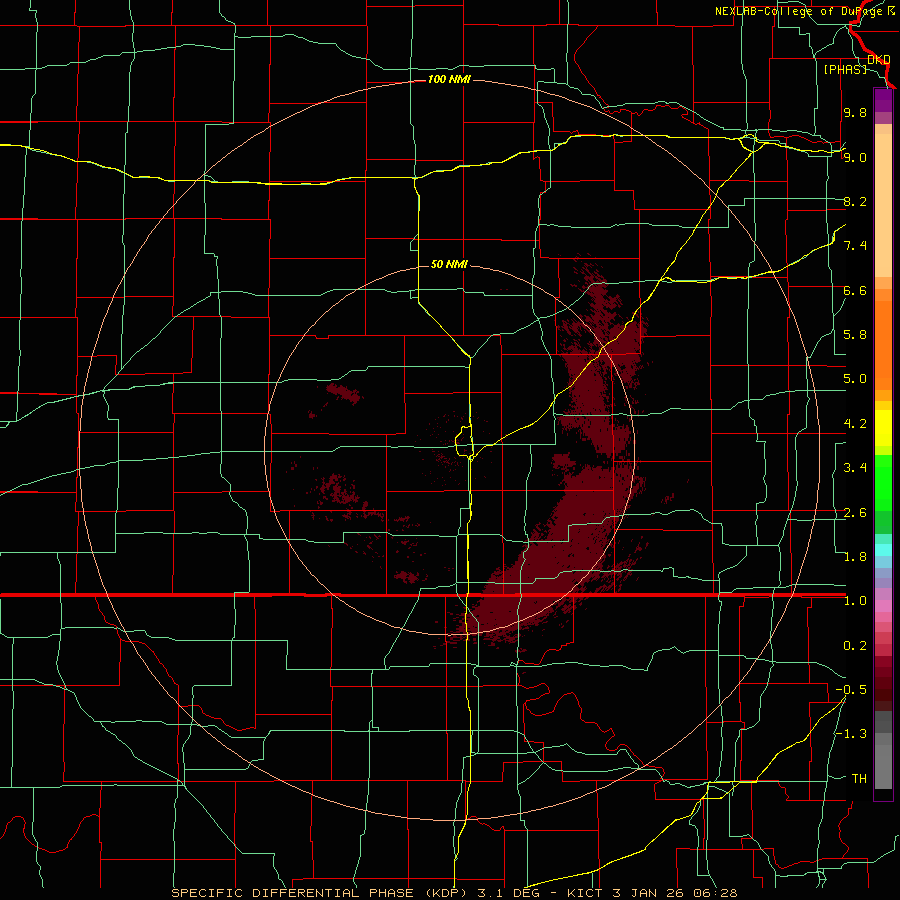Pick the yellow band near 4.2
This screenshot has width=900, height=900.
click(883, 428)
